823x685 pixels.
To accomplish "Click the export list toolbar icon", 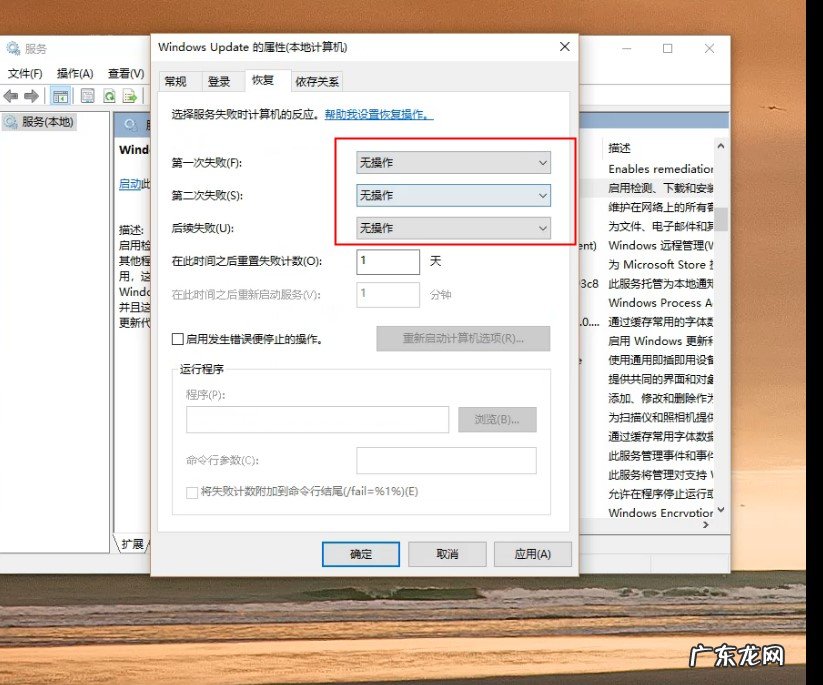I will click(x=130, y=96).
